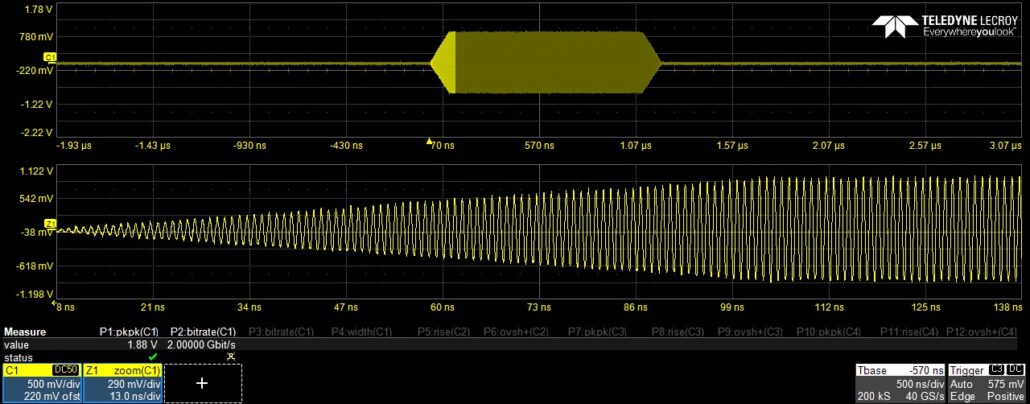This screenshot has height=404, width=1030.
Task: Add a new trace with plus box
Action: pyautogui.click(x=202, y=382)
